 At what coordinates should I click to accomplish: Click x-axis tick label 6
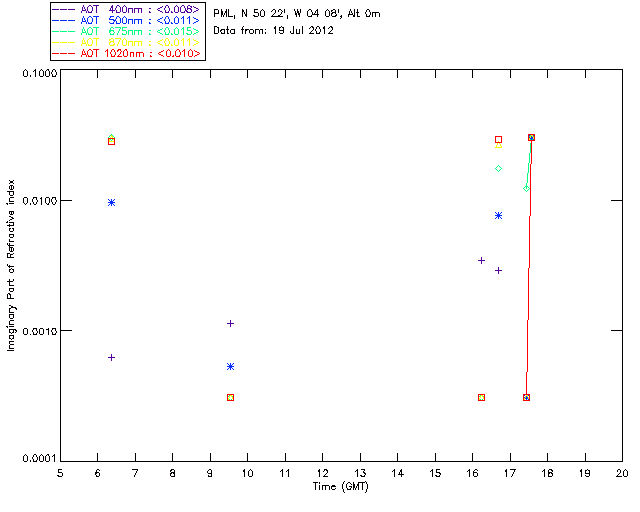click(98, 473)
